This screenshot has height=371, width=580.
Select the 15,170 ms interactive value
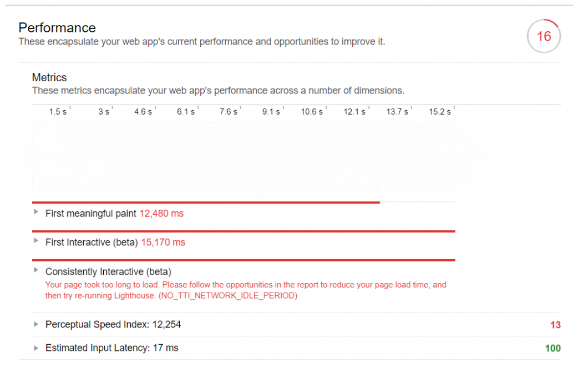click(163, 242)
